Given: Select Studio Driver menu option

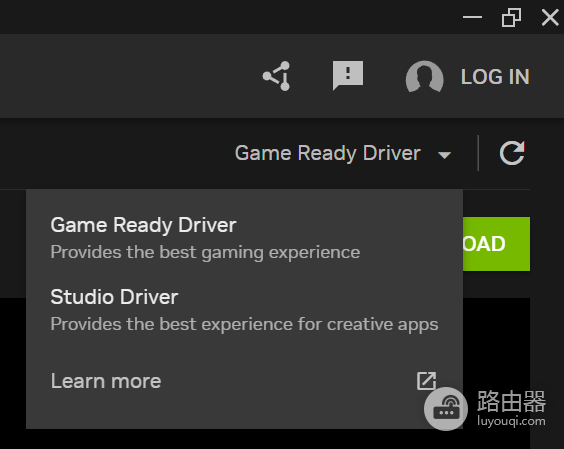Looking at the screenshot, I should (x=244, y=310).
